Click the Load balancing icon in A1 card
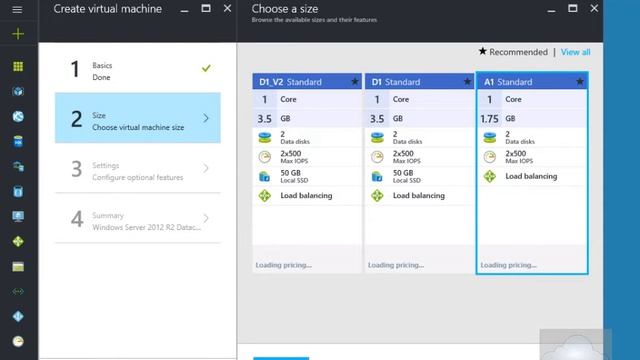Viewport: 640px width, 360px height. click(x=490, y=176)
